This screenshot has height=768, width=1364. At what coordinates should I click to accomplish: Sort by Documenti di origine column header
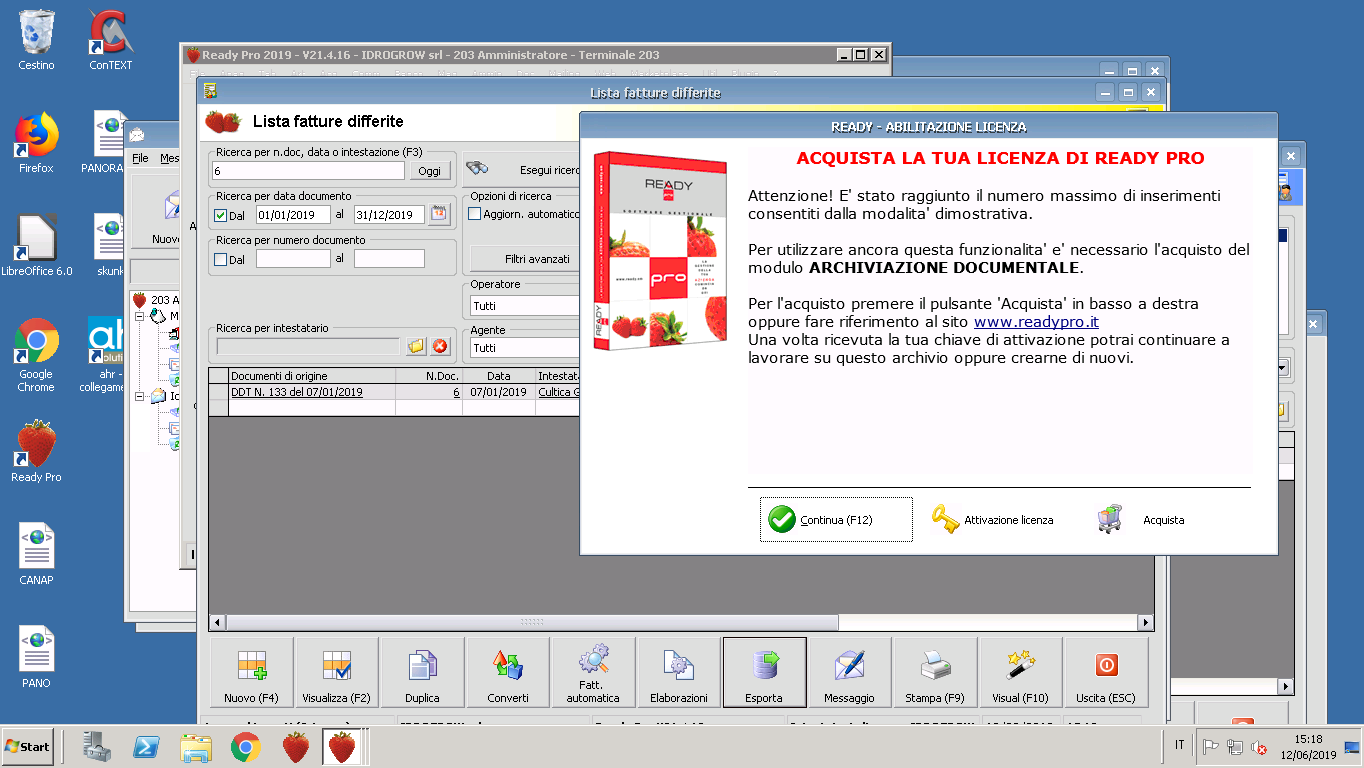312,376
